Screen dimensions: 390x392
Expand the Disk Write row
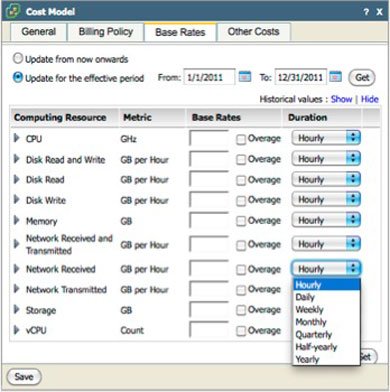tap(16, 200)
